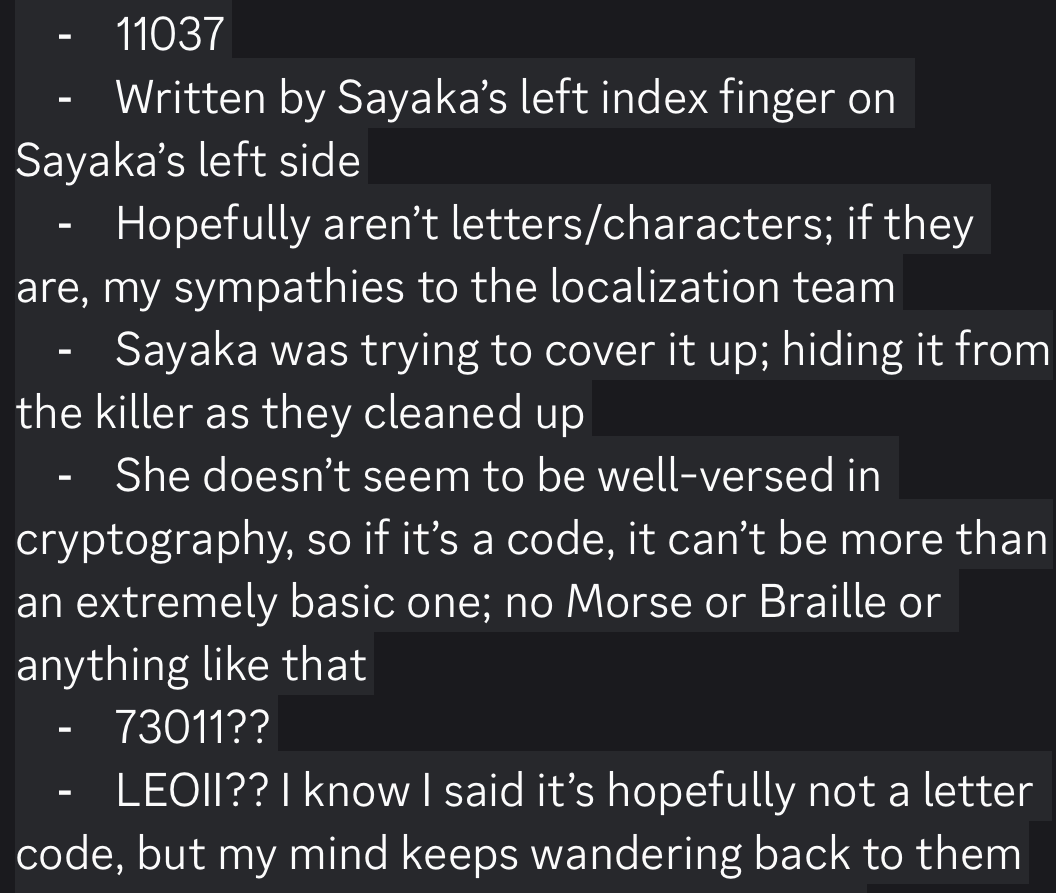Screen dimensions: 1056x893
Task: Click the text "73011??"
Action: pyautogui.click(x=193, y=727)
